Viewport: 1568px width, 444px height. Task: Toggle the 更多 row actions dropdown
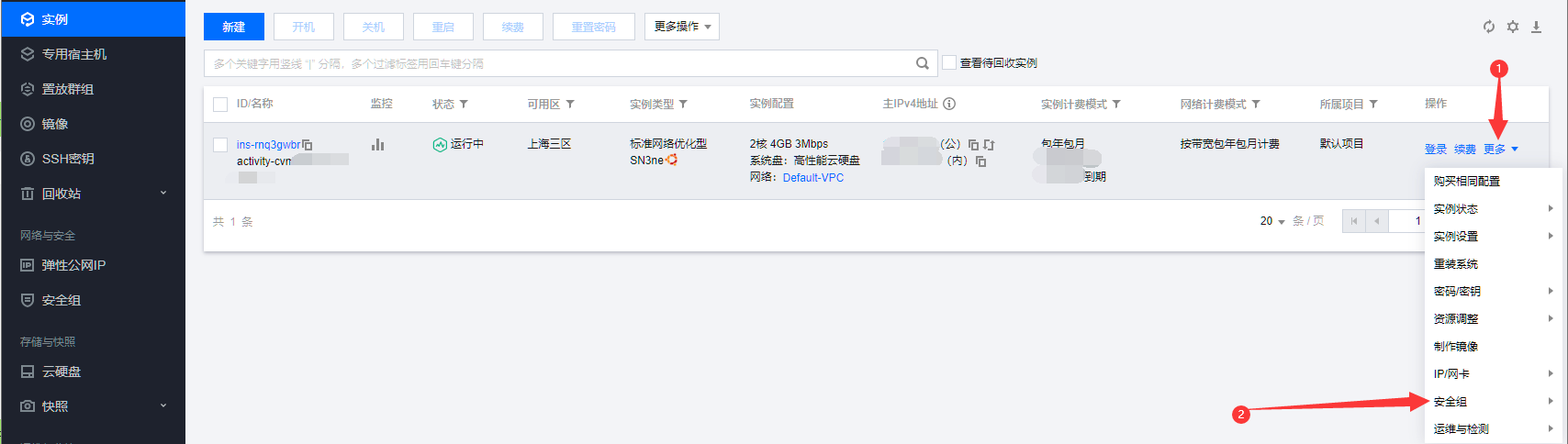pyautogui.click(x=1501, y=149)
